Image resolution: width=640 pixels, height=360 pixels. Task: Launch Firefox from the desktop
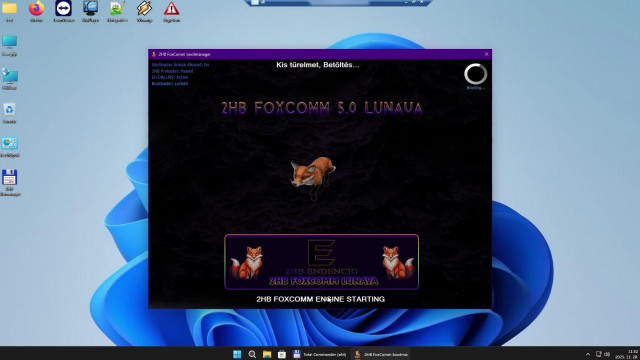coord(36,8)
